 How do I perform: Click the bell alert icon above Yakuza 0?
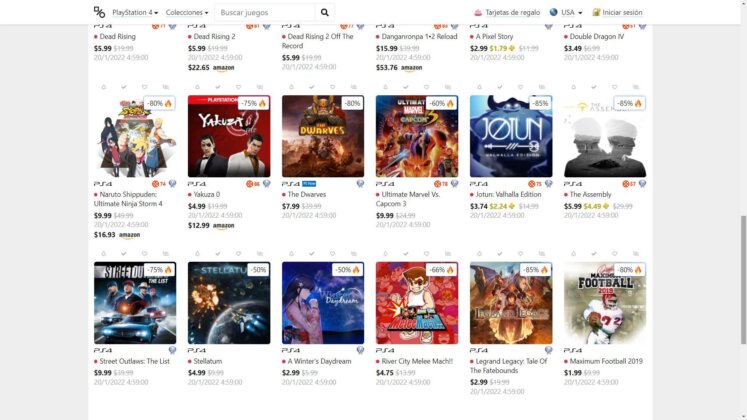tap(197, 87)
